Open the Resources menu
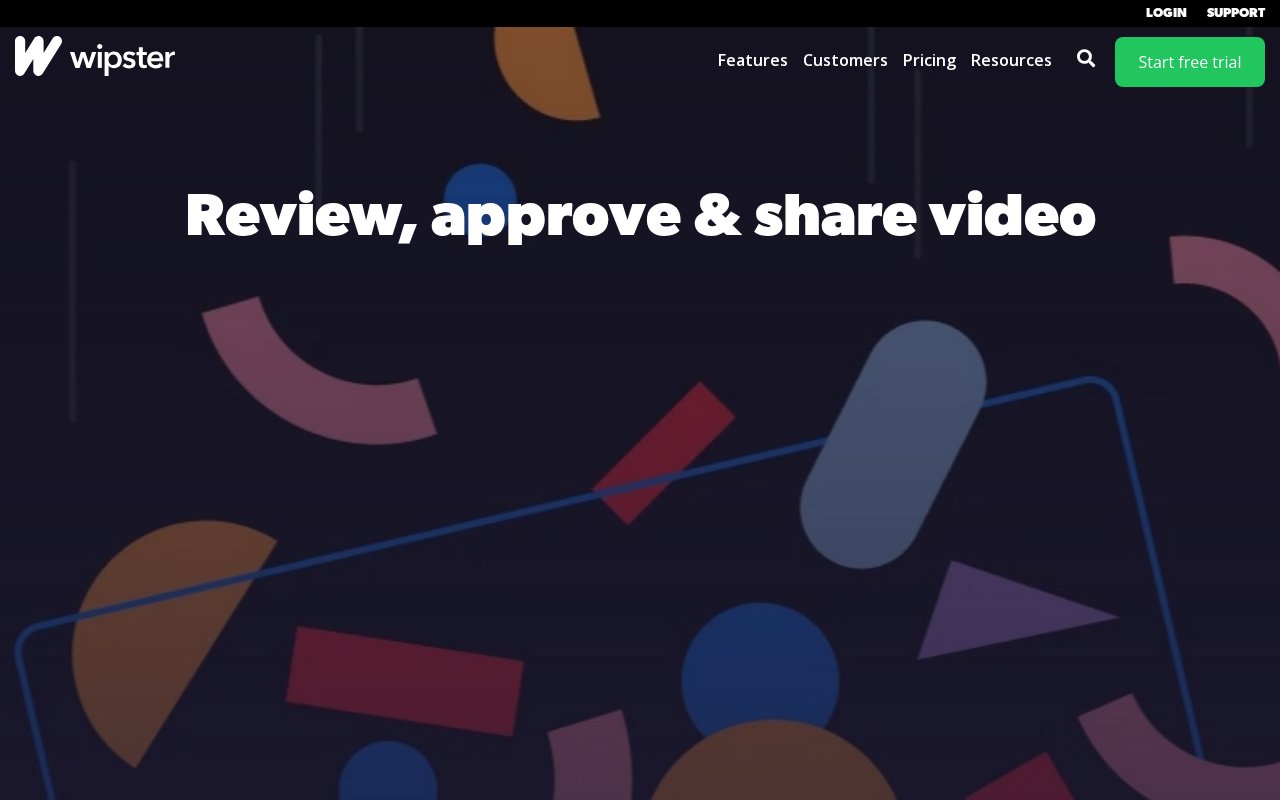 pos(1011,60)
